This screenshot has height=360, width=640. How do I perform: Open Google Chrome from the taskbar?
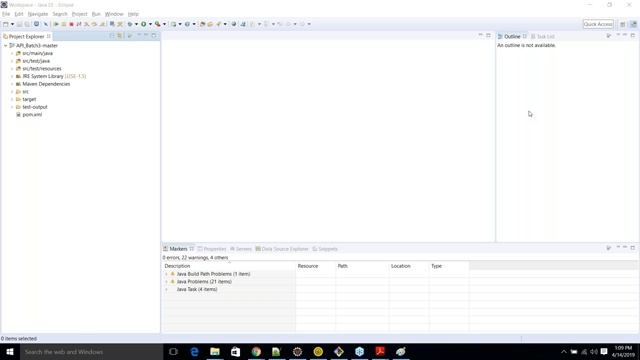[256, 351]
